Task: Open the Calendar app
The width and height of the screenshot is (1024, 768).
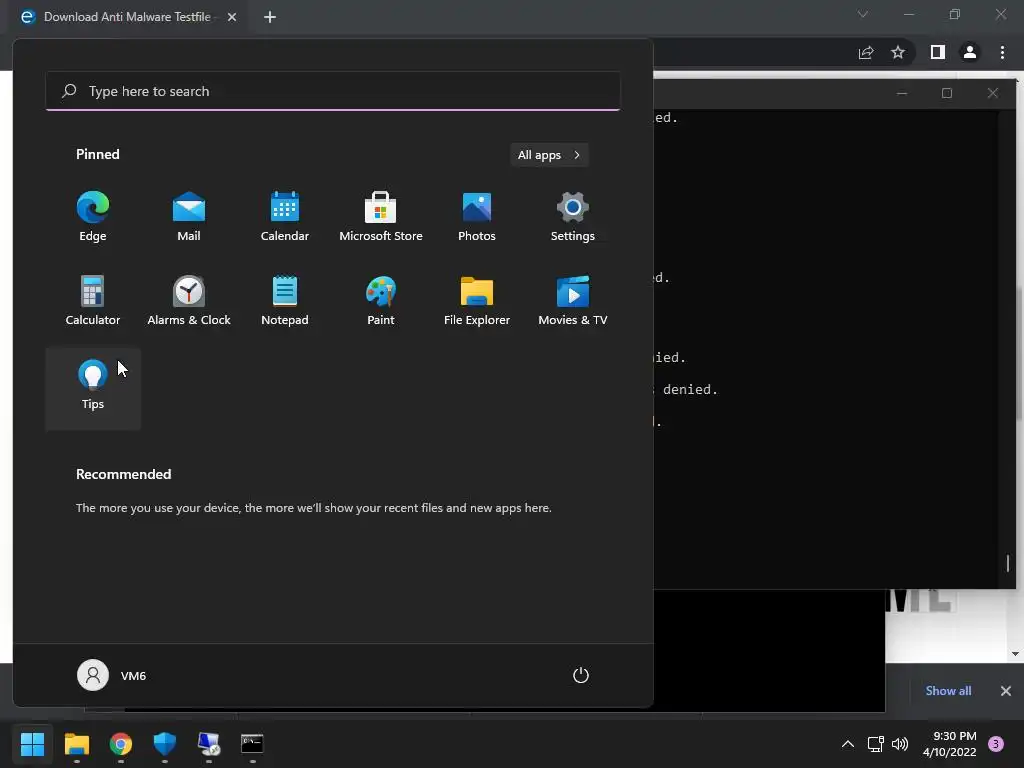Action: (285, 217)
